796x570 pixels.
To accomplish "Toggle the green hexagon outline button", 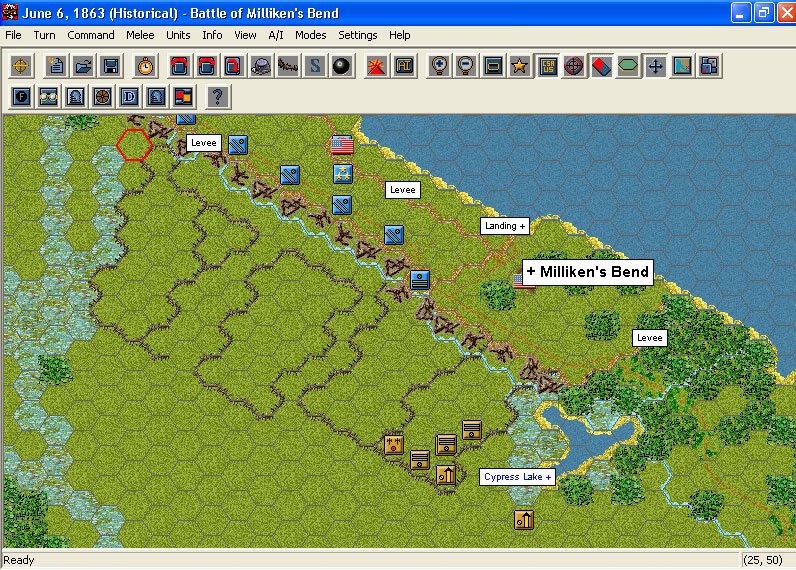I will (x=628, y=67).
